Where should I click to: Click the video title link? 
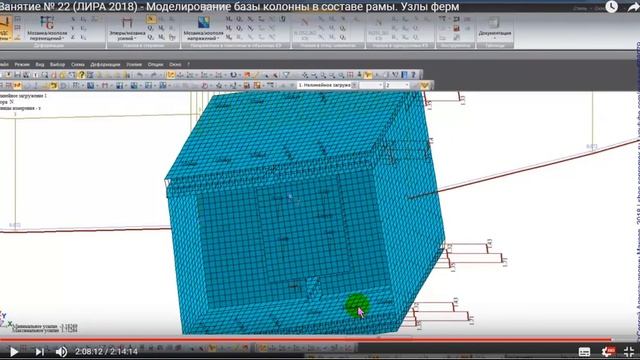[x=230, y=7]
